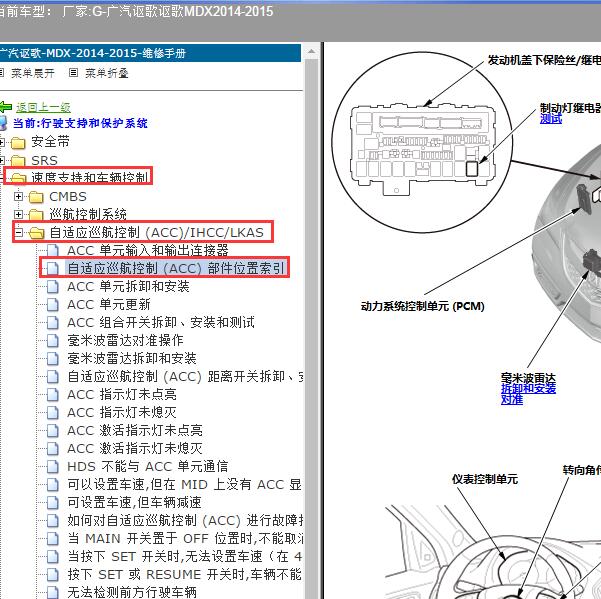Click document icon beside HDS 不能与 ACC 单元通信

[53, 466]
